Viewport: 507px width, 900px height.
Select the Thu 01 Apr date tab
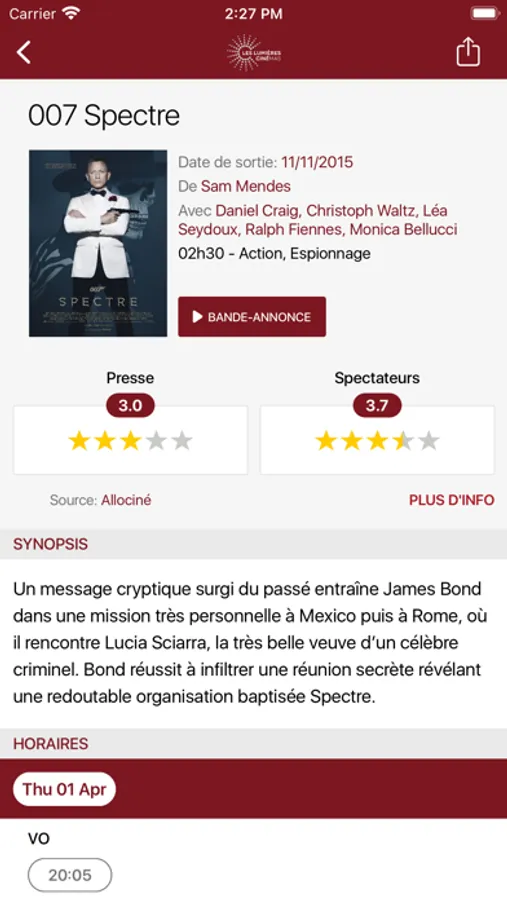(64, 789)
